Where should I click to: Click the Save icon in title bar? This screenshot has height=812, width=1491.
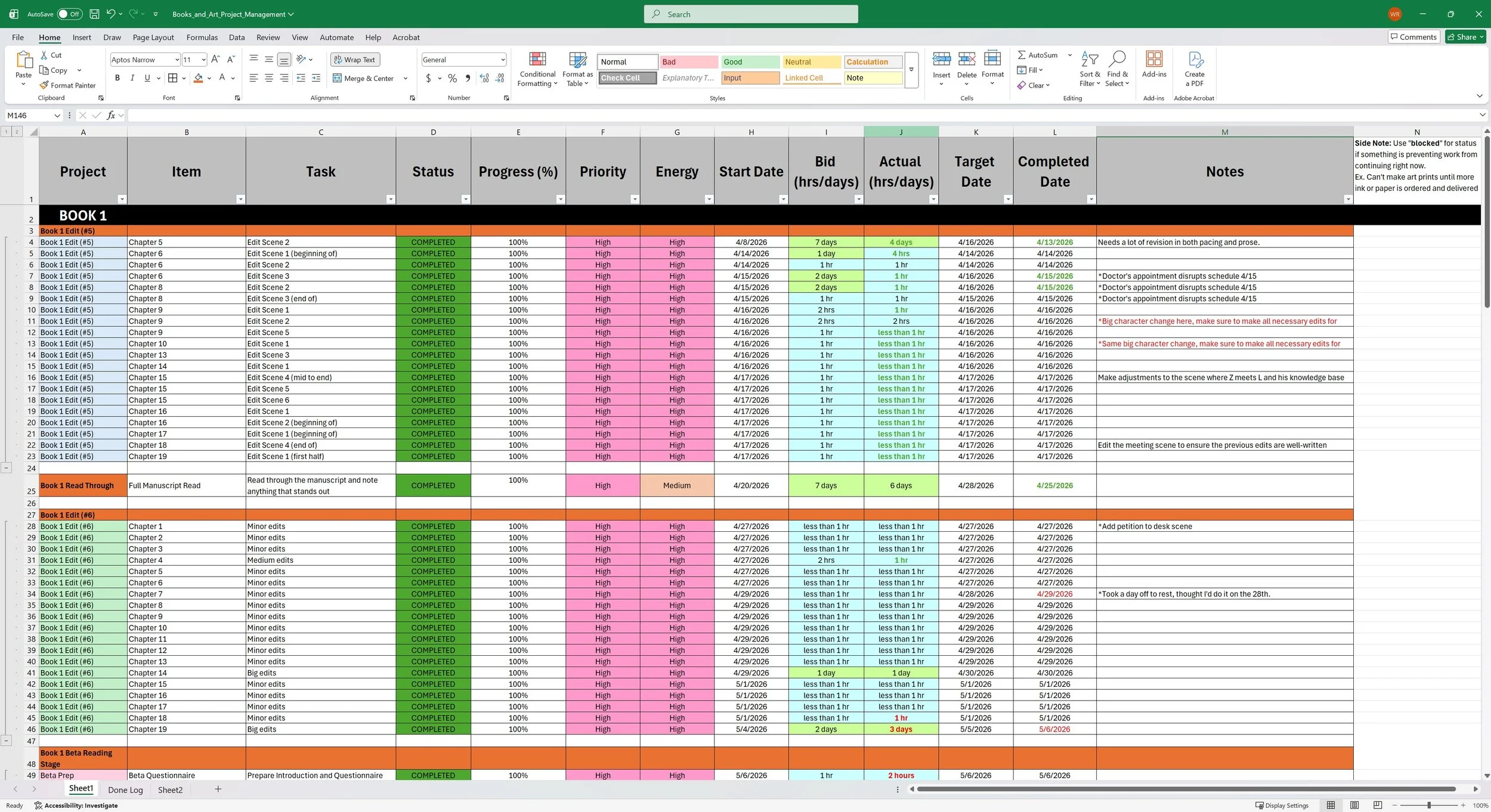click(x=94, y=14)
